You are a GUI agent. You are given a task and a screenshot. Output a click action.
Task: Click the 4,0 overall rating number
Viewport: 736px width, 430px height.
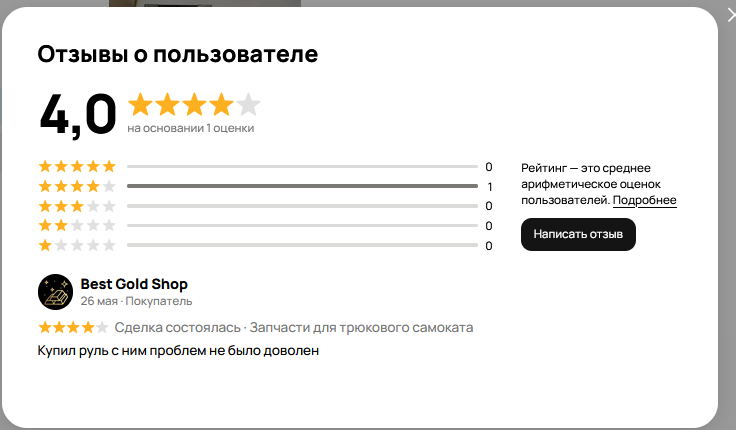(78, 115)
